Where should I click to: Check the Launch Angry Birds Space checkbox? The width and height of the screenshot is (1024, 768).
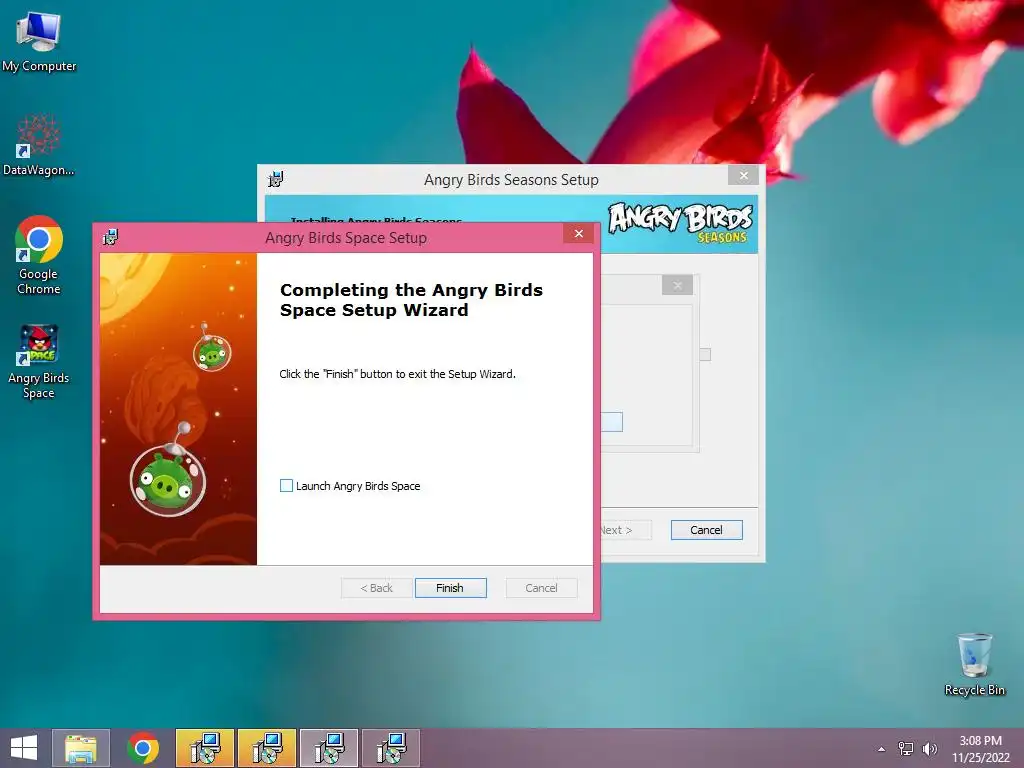tap(286, 485)
